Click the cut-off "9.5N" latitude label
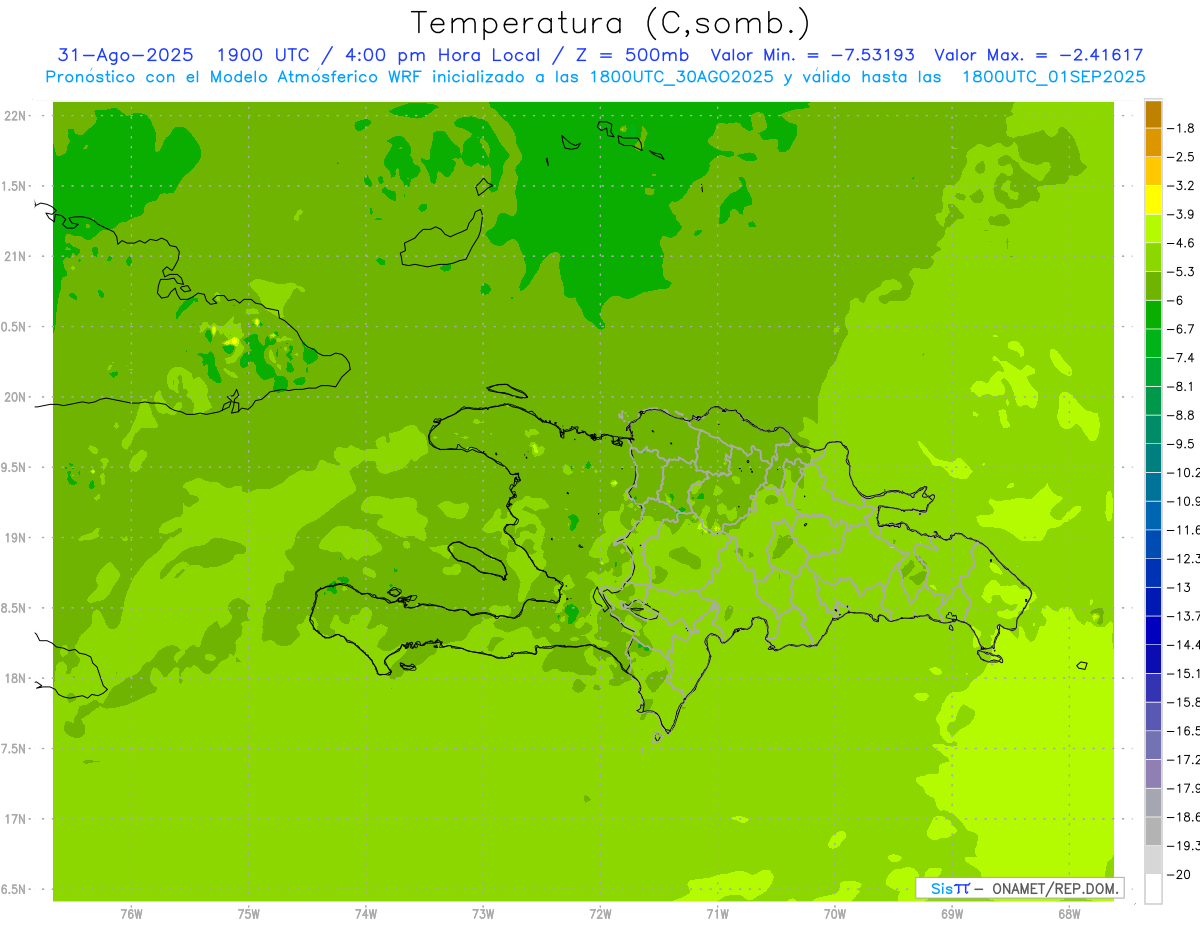1200x927 pixels. click(14, 468)
